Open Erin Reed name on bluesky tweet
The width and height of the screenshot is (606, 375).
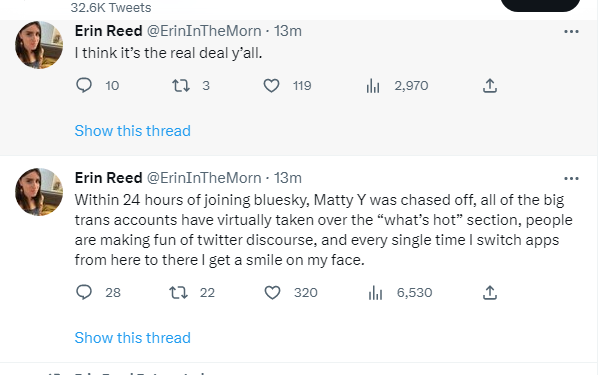(x=109, y=178)
